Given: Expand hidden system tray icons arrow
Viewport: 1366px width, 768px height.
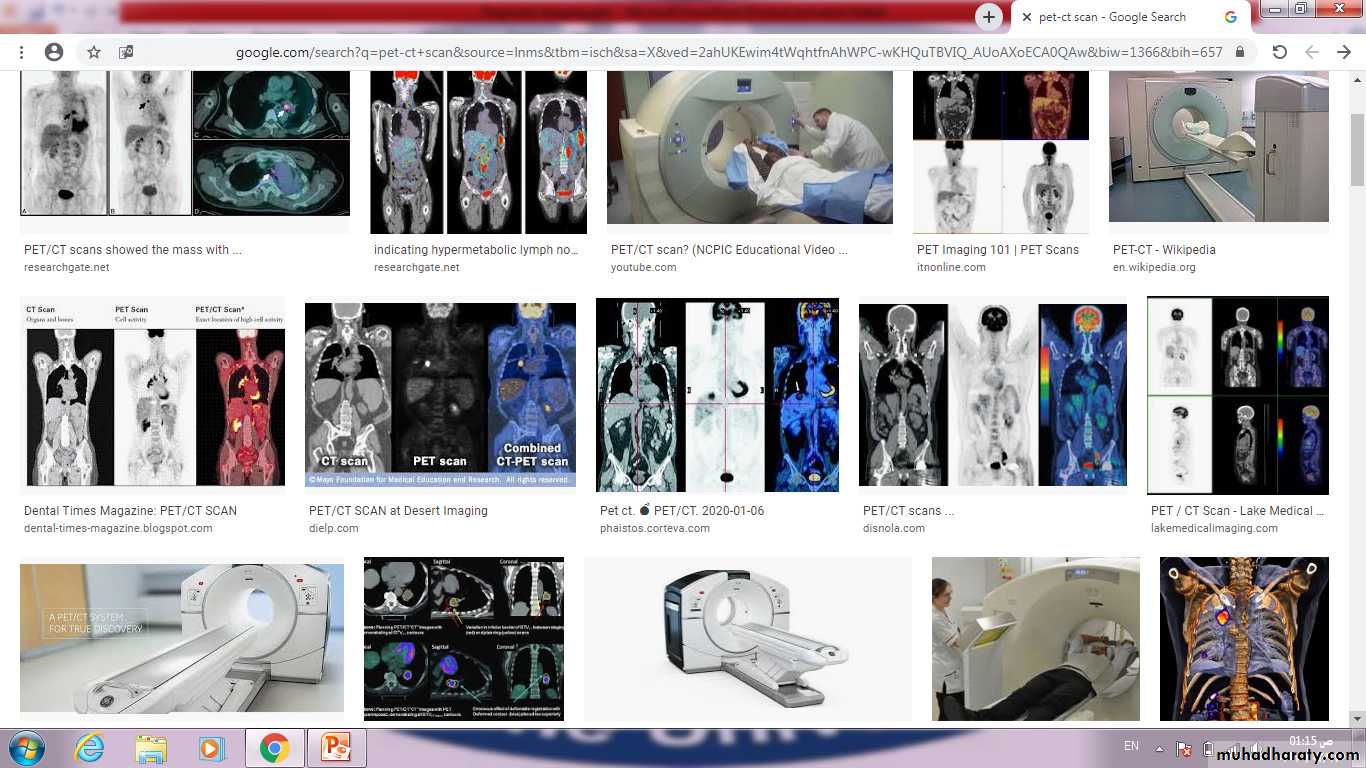Looking at the screenshot, I should 1158,747.
